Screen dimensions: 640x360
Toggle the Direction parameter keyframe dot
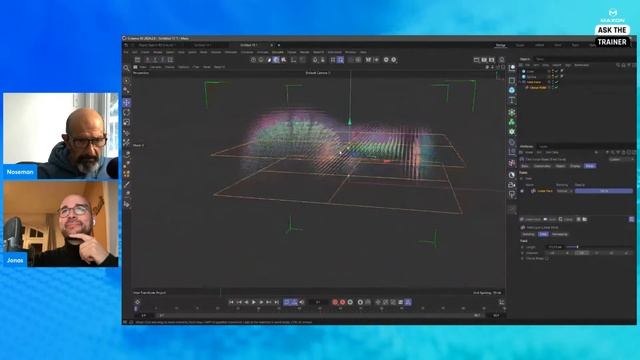pyautogui.click(x=522, y=253)
